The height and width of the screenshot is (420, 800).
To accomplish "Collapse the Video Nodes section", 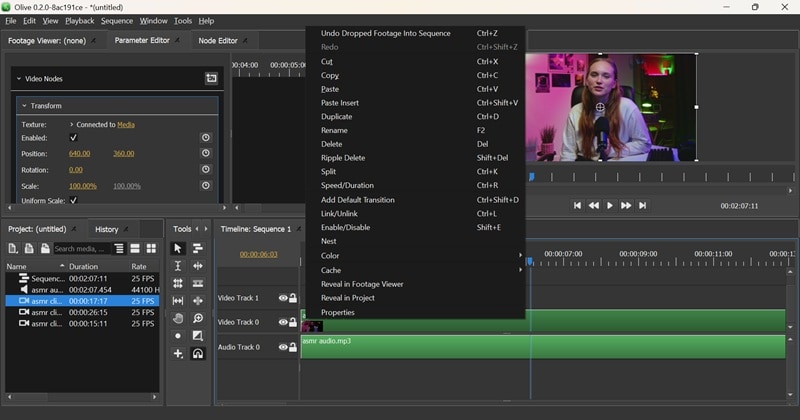I will coord(19,79).
